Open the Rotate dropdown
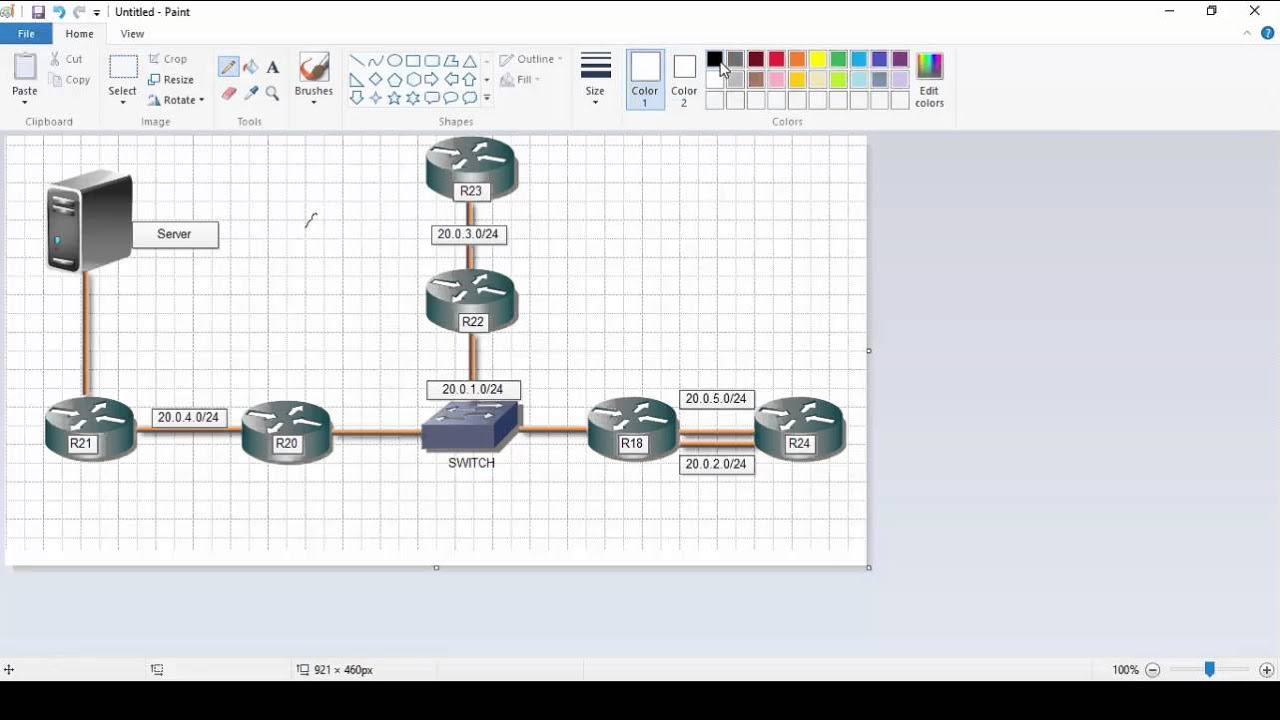Image resolution: width=1280 pixels, height=720 pixels. pyautogui.click(x=176, y=100)
